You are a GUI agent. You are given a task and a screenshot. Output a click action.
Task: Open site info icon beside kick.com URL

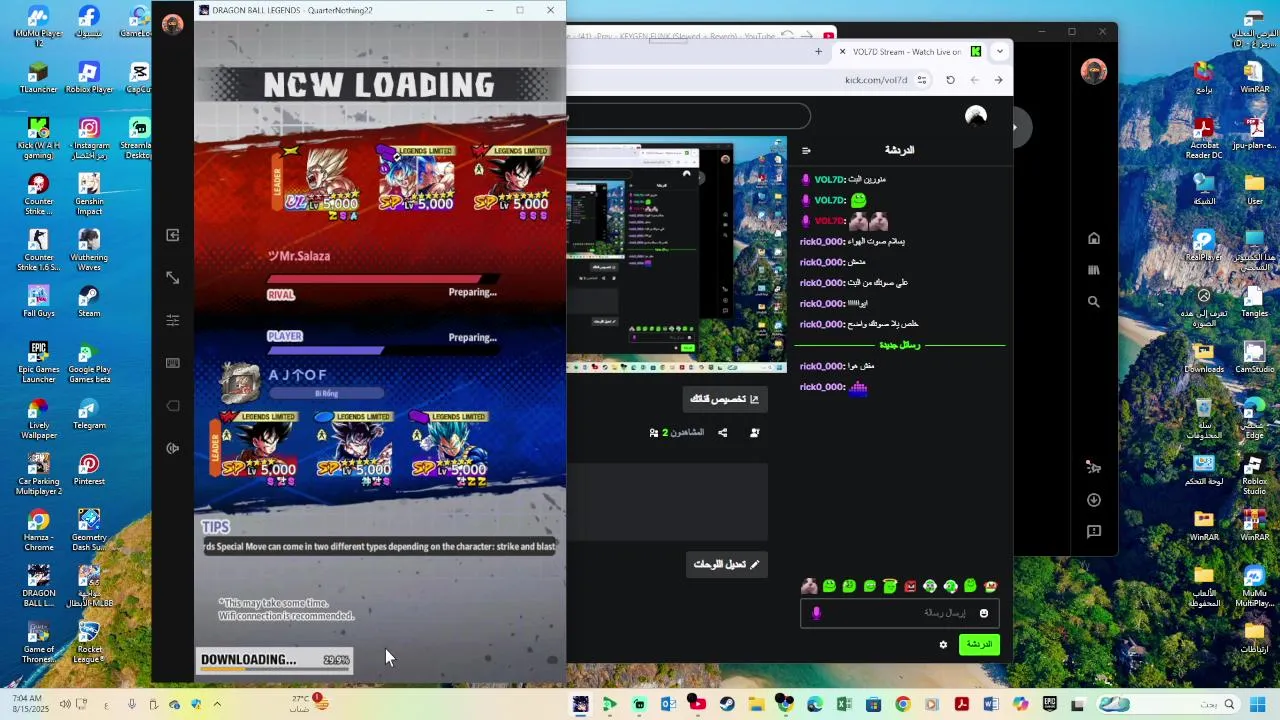922,80
